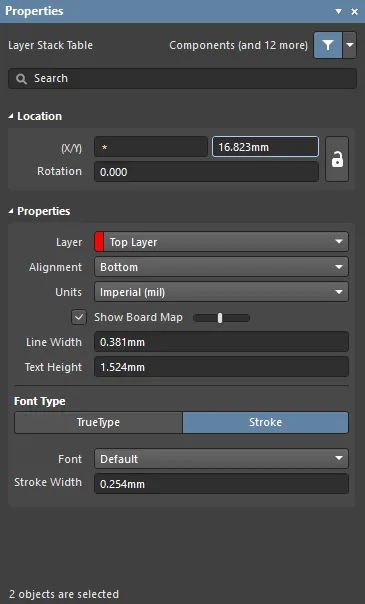Uncheck the Show Board Map checkbox
365x604 pixels.
pos(79,317)
